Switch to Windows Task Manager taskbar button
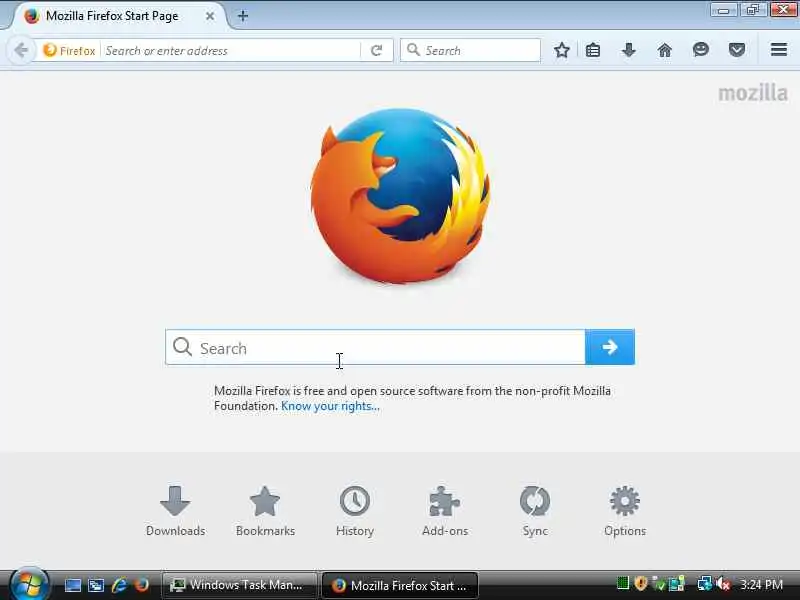The image size is (800, 600). [x=239, y=585]
